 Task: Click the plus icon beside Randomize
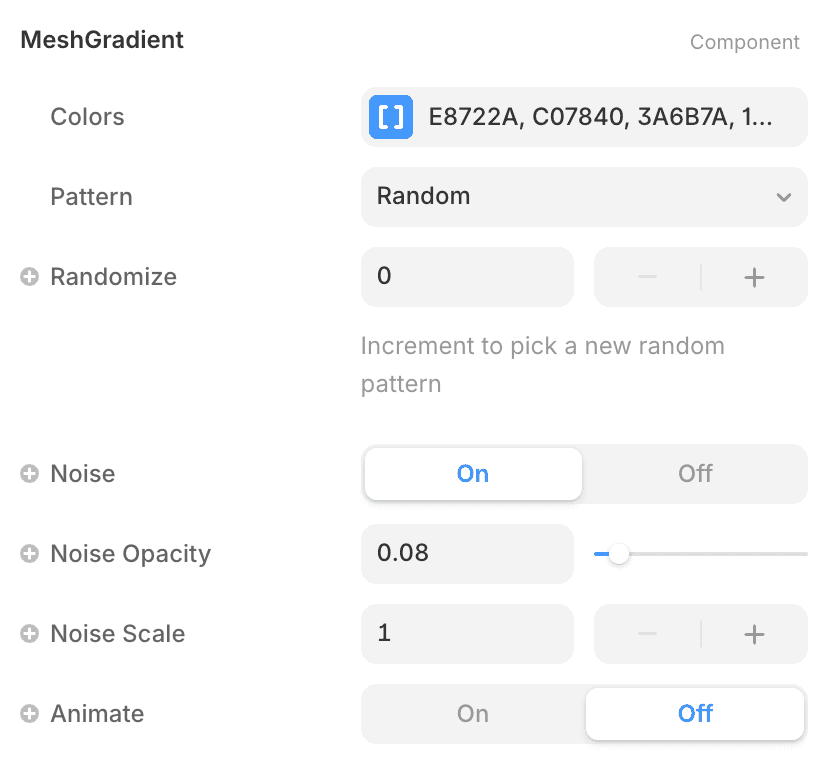click(x=29, y=277)
